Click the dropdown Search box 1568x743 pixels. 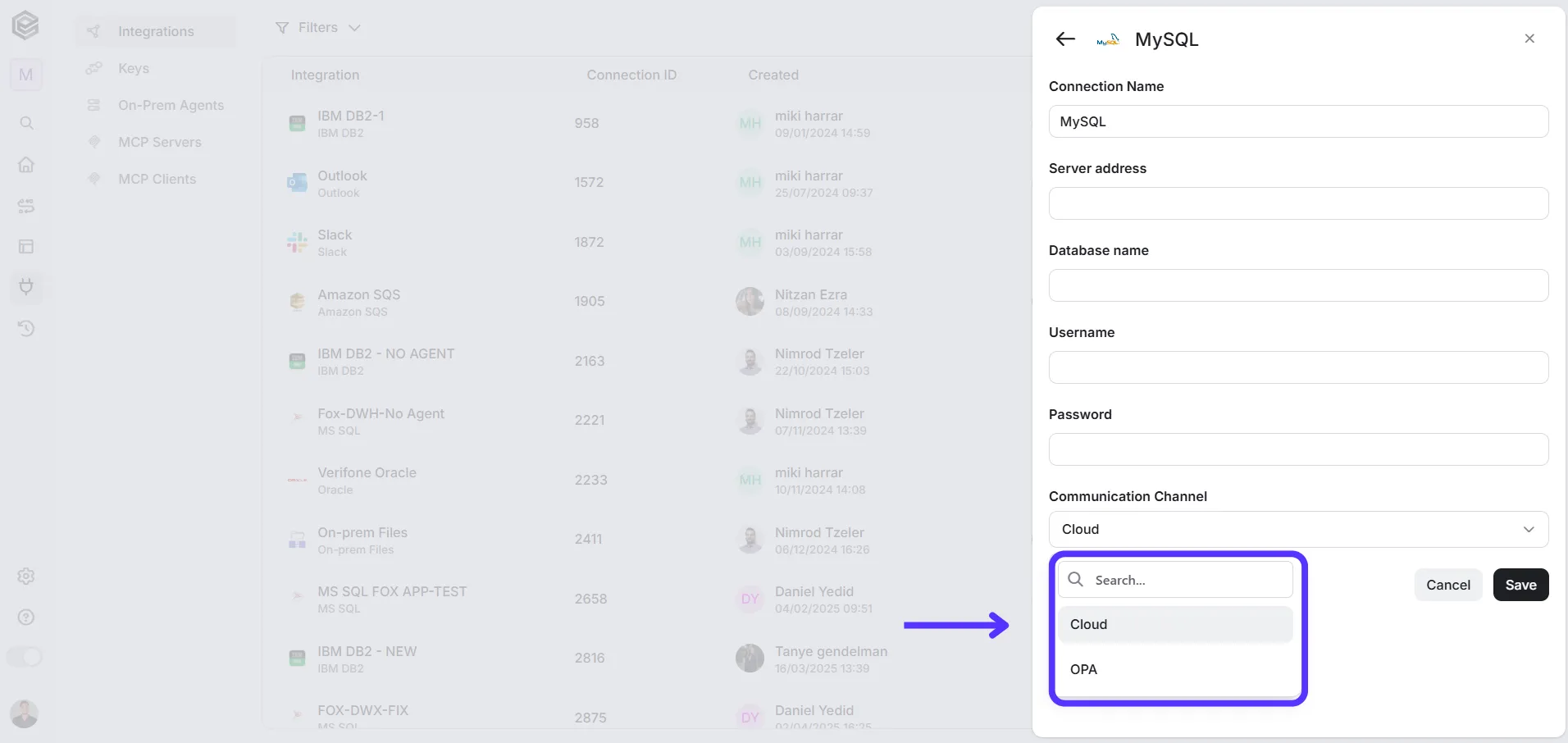[x=1175, y=580]
